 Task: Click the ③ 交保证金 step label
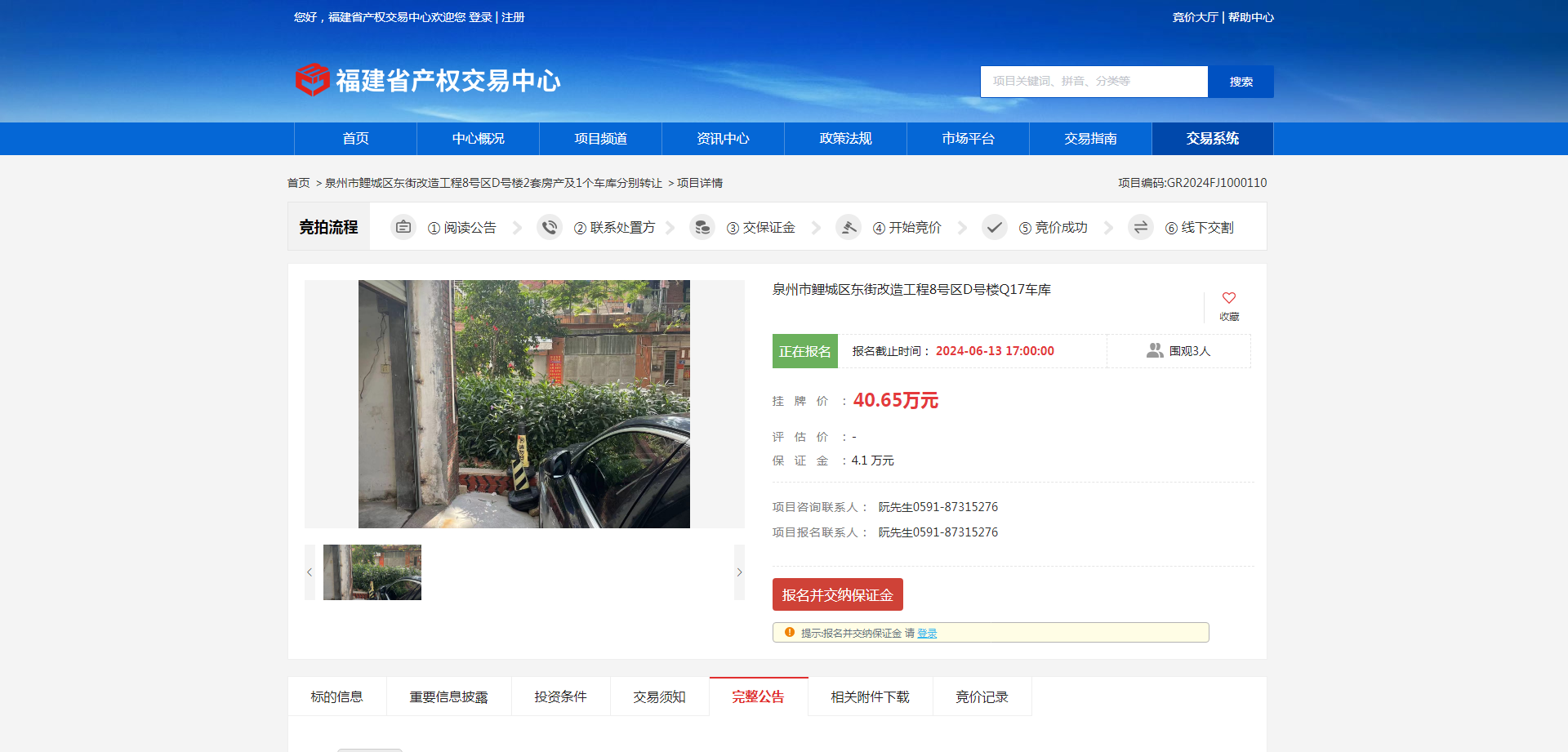pos(761,228)
